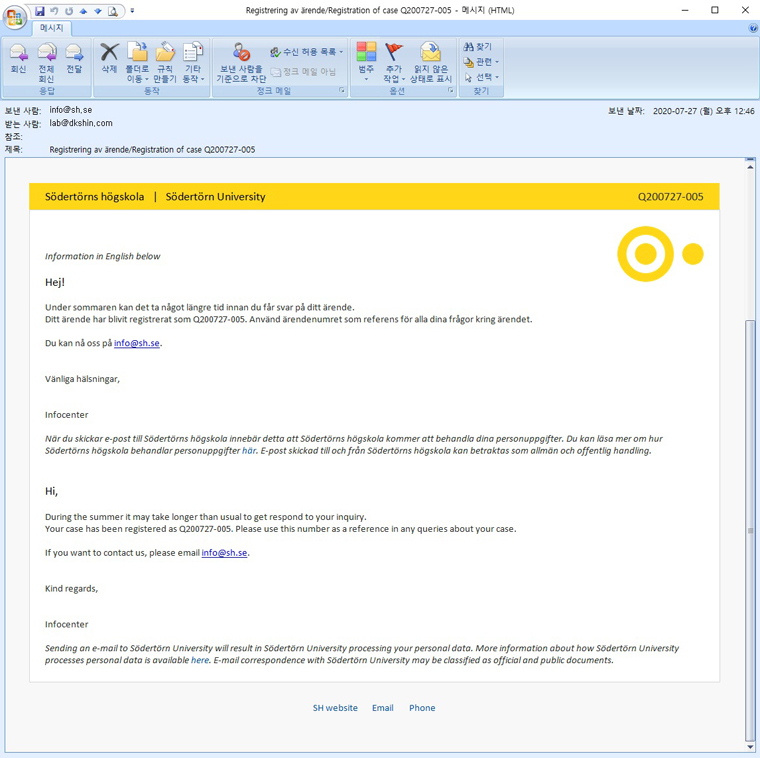Screen dimensions: 760x758
Task: Save via quick access toolbar
Action: pyautogui.click(x=40, y=11)
